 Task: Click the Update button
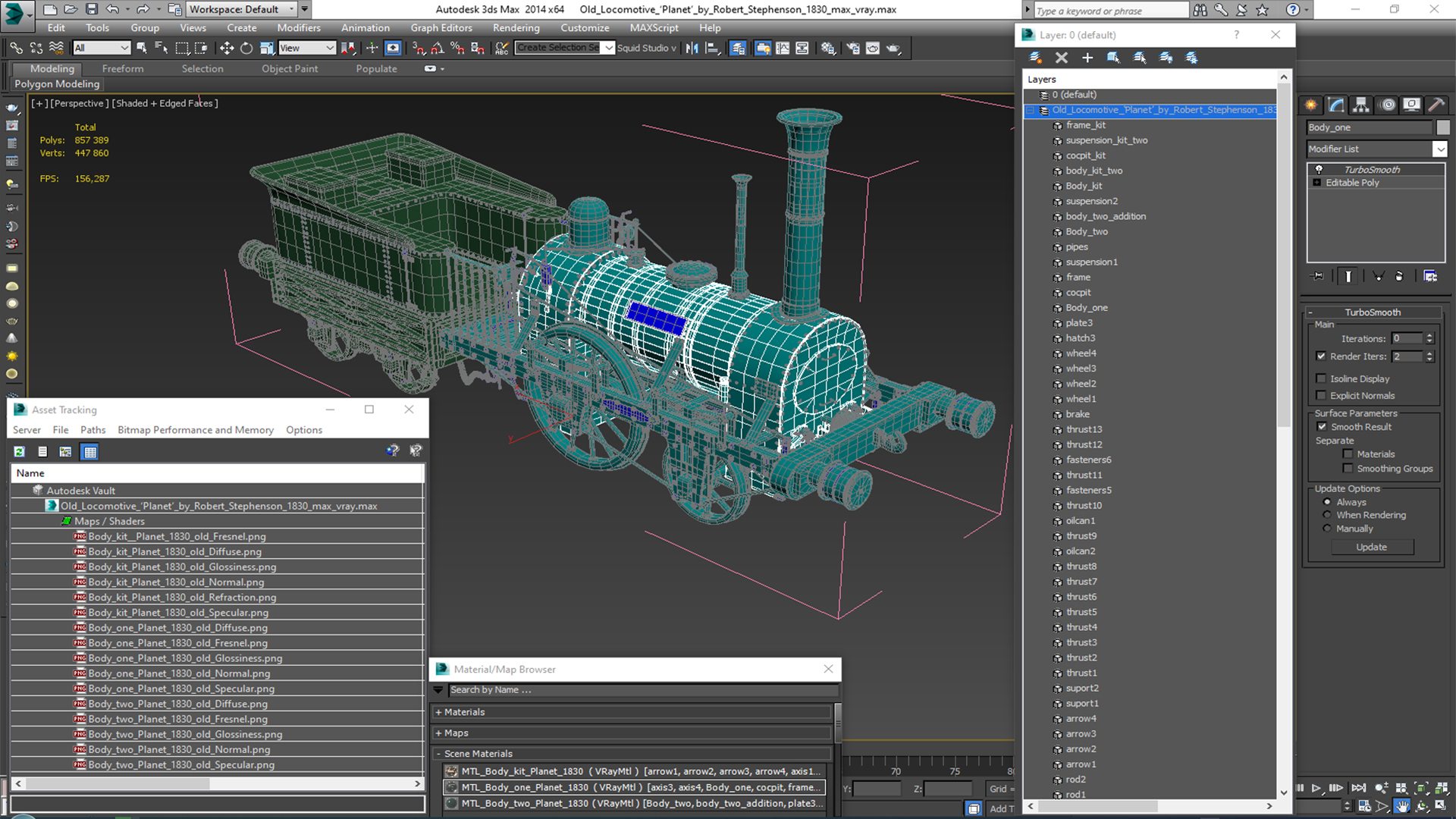(1371, 547)
